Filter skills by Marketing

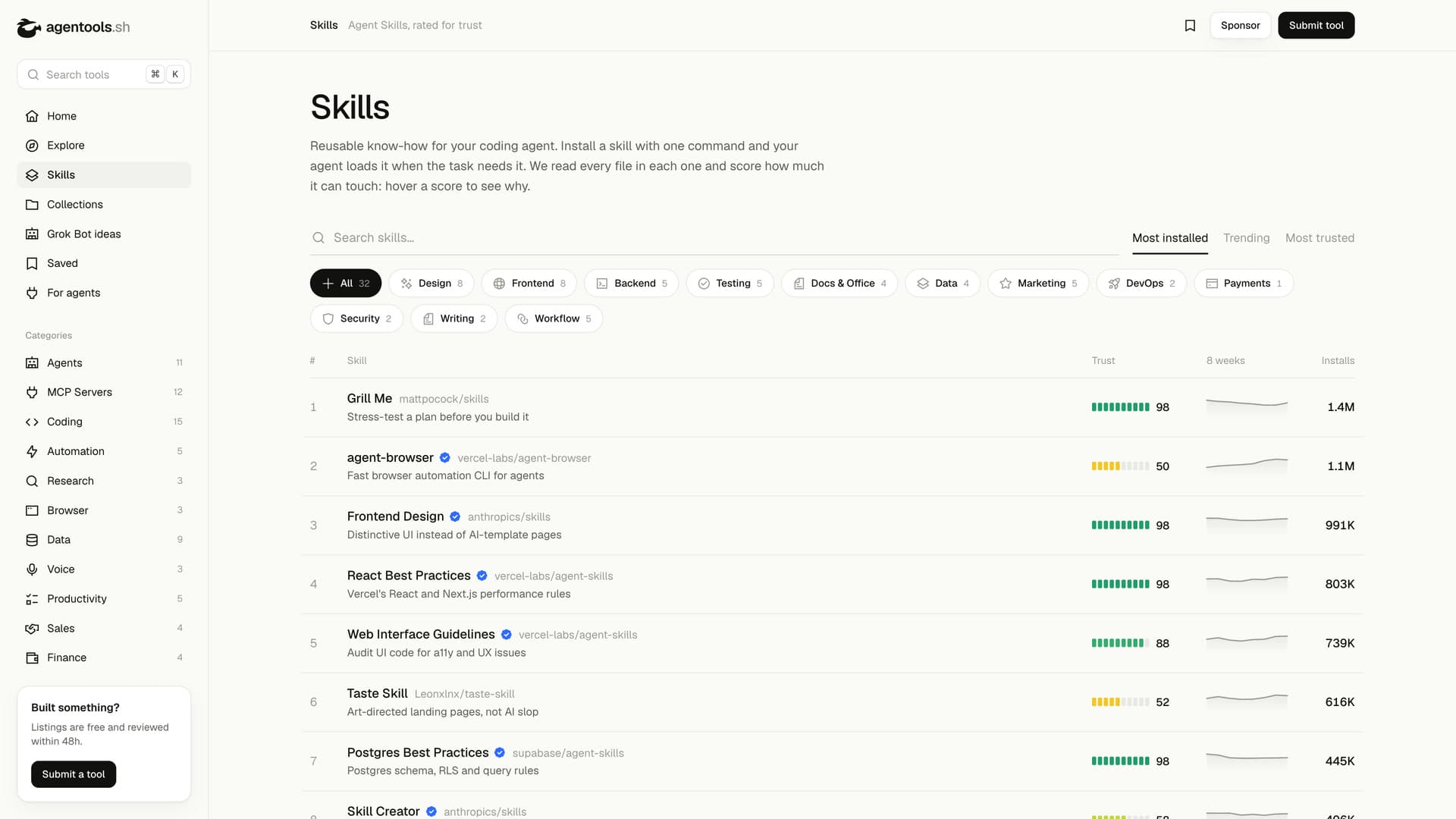point(1038,283)
